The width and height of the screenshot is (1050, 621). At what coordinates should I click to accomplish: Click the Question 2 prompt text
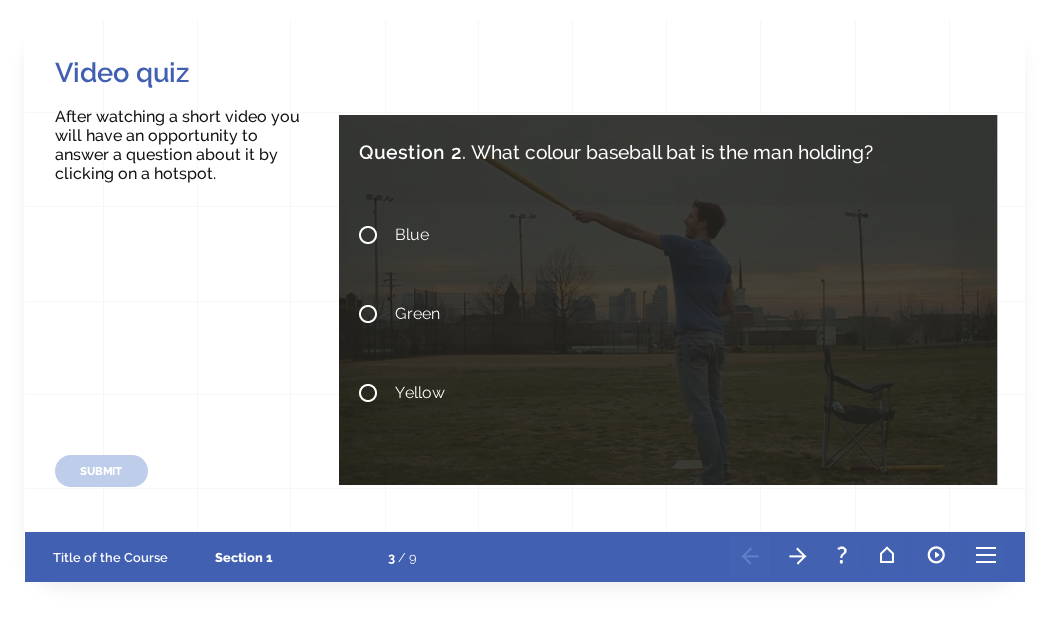pos(615,153)
